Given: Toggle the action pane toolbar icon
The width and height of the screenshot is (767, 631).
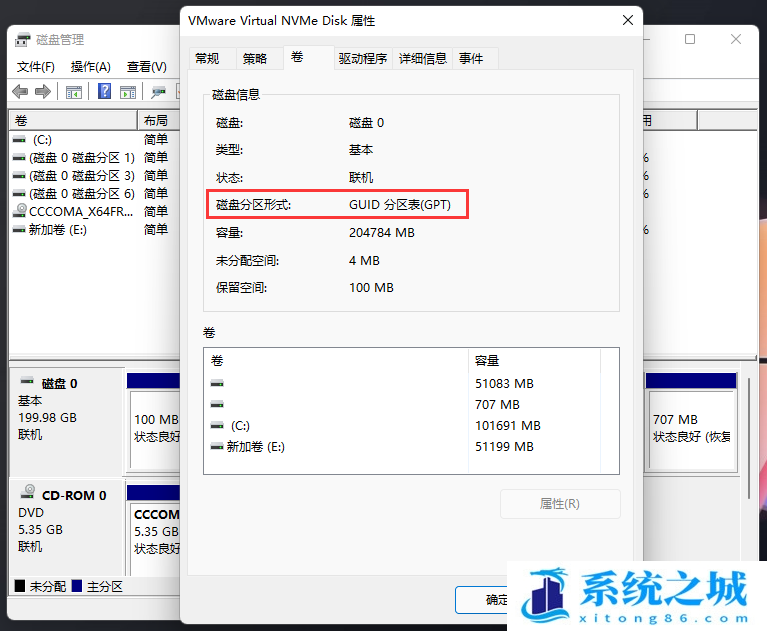Looking at the screenshot, I should 128,91.
